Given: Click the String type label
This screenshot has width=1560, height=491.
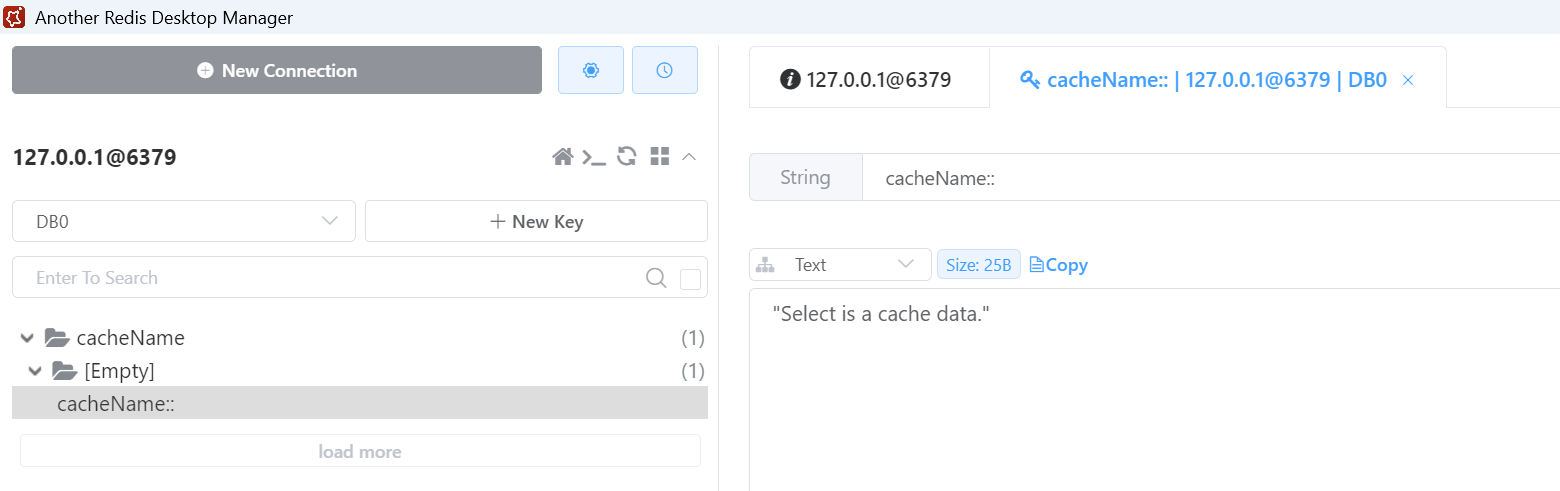Looking at the screenshot, I should [x=805, y=177].
